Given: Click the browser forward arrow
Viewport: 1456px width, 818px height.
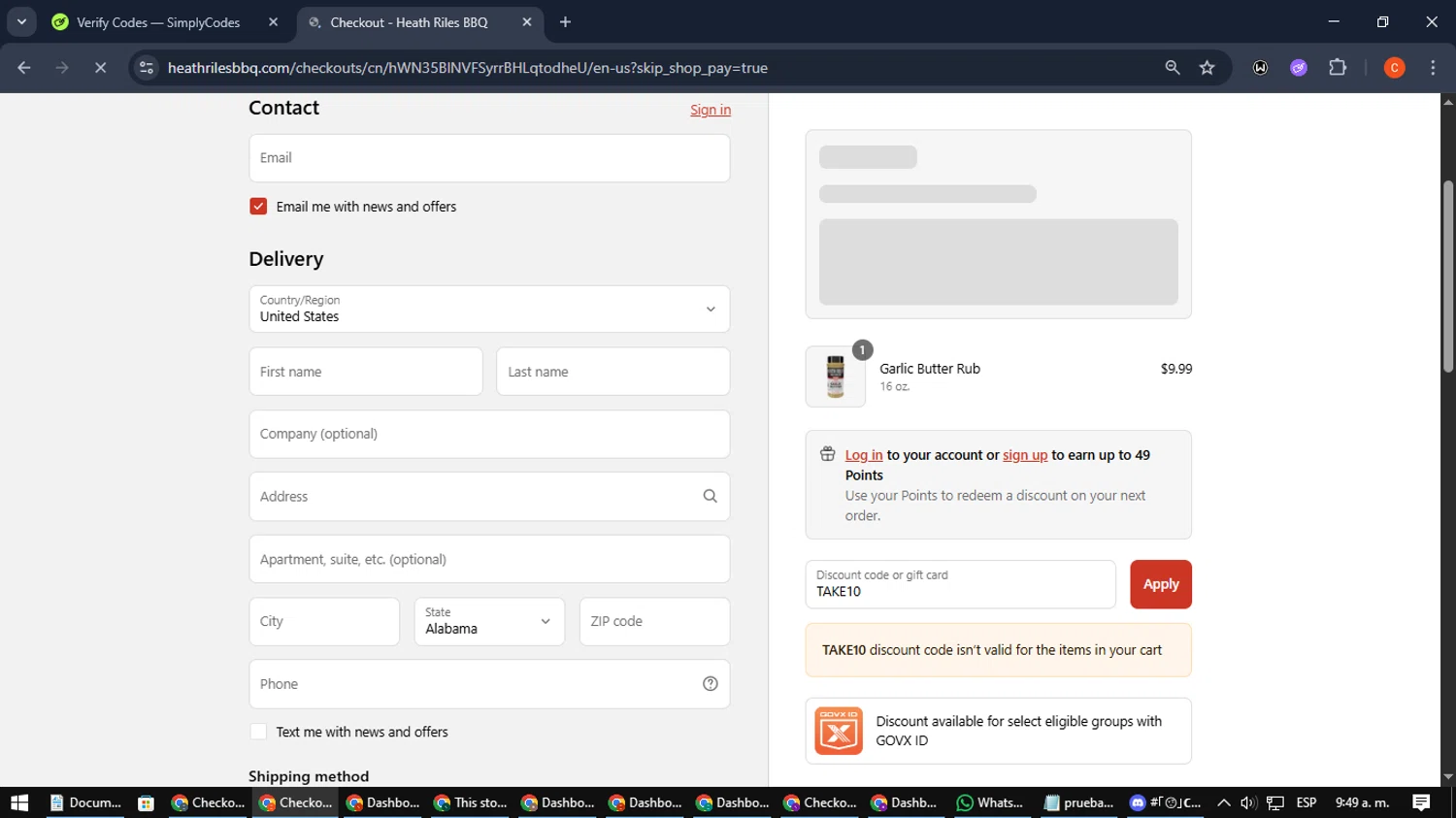Looking at the screenshot, I should [62, 68].
